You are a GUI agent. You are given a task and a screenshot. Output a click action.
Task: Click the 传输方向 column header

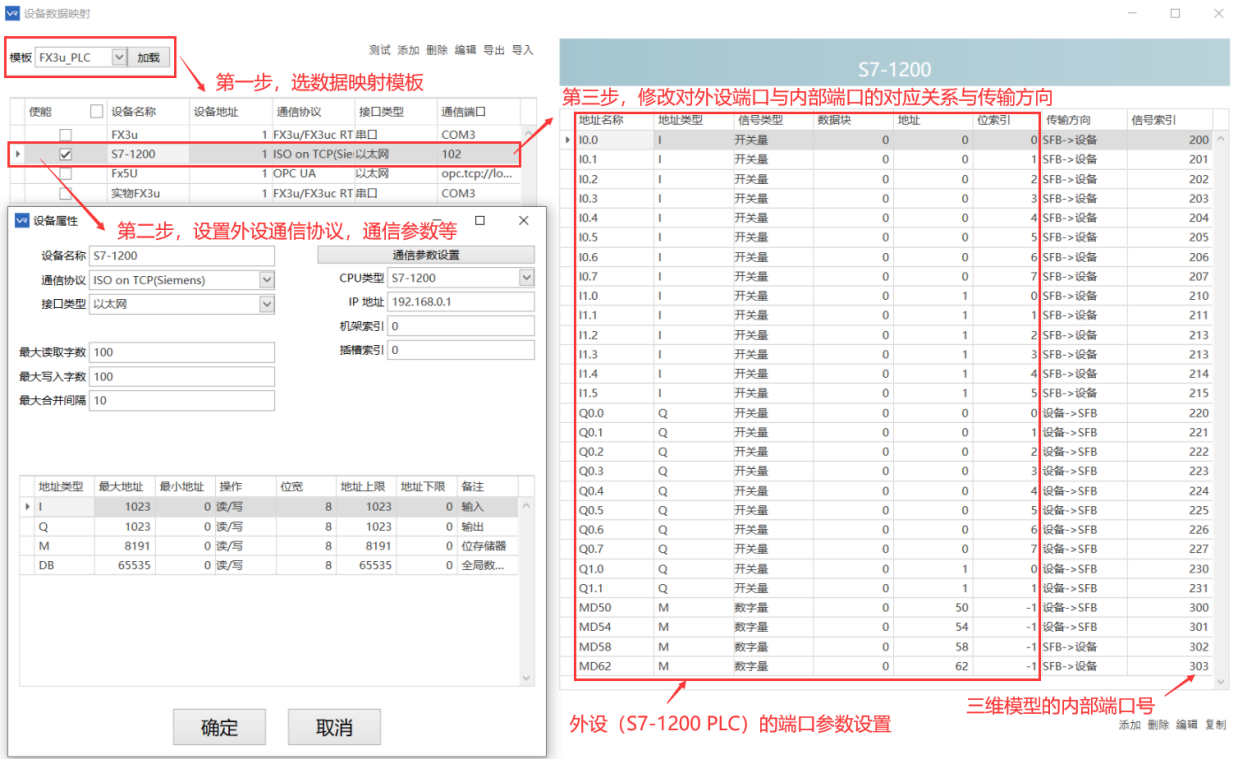pos(1083,120)
